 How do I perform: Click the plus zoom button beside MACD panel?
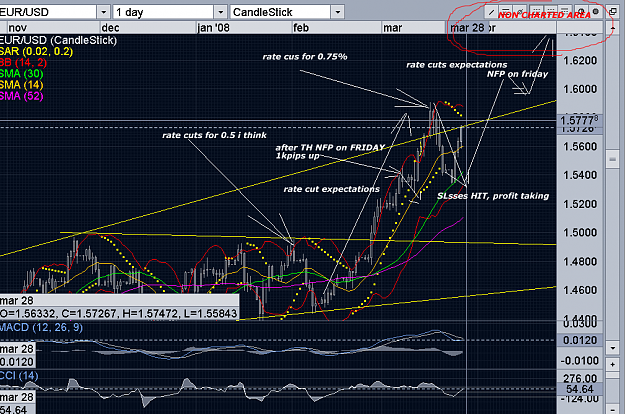tap(613, 364)
